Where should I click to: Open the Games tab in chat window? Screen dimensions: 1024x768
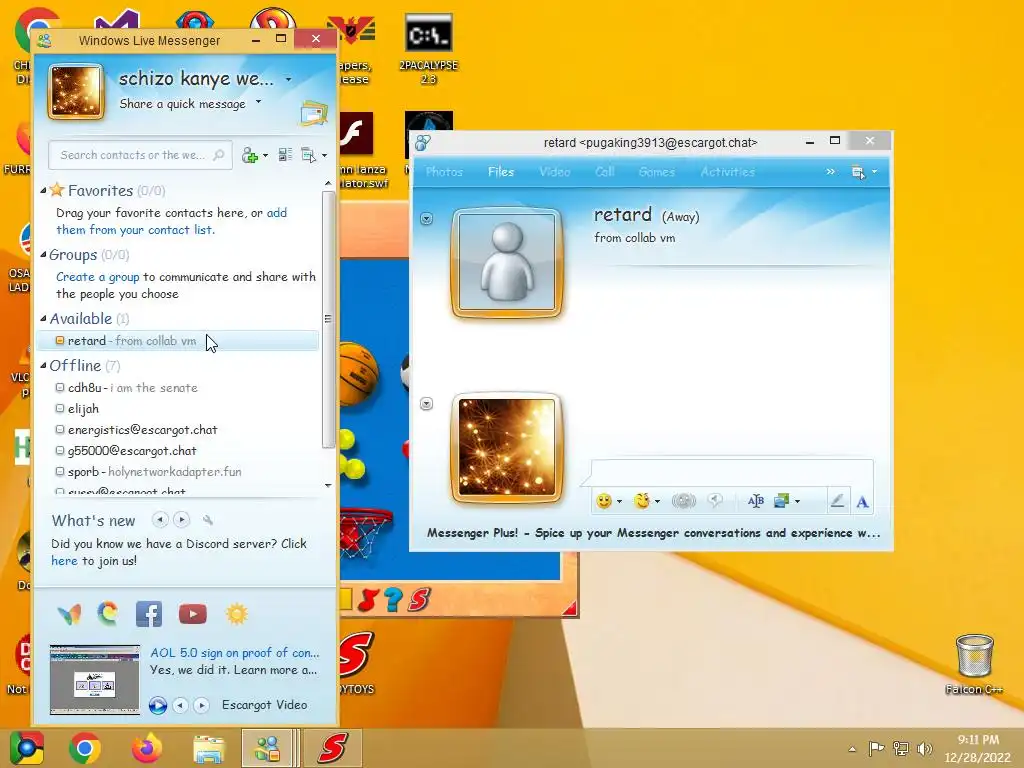tap(656, 172)
